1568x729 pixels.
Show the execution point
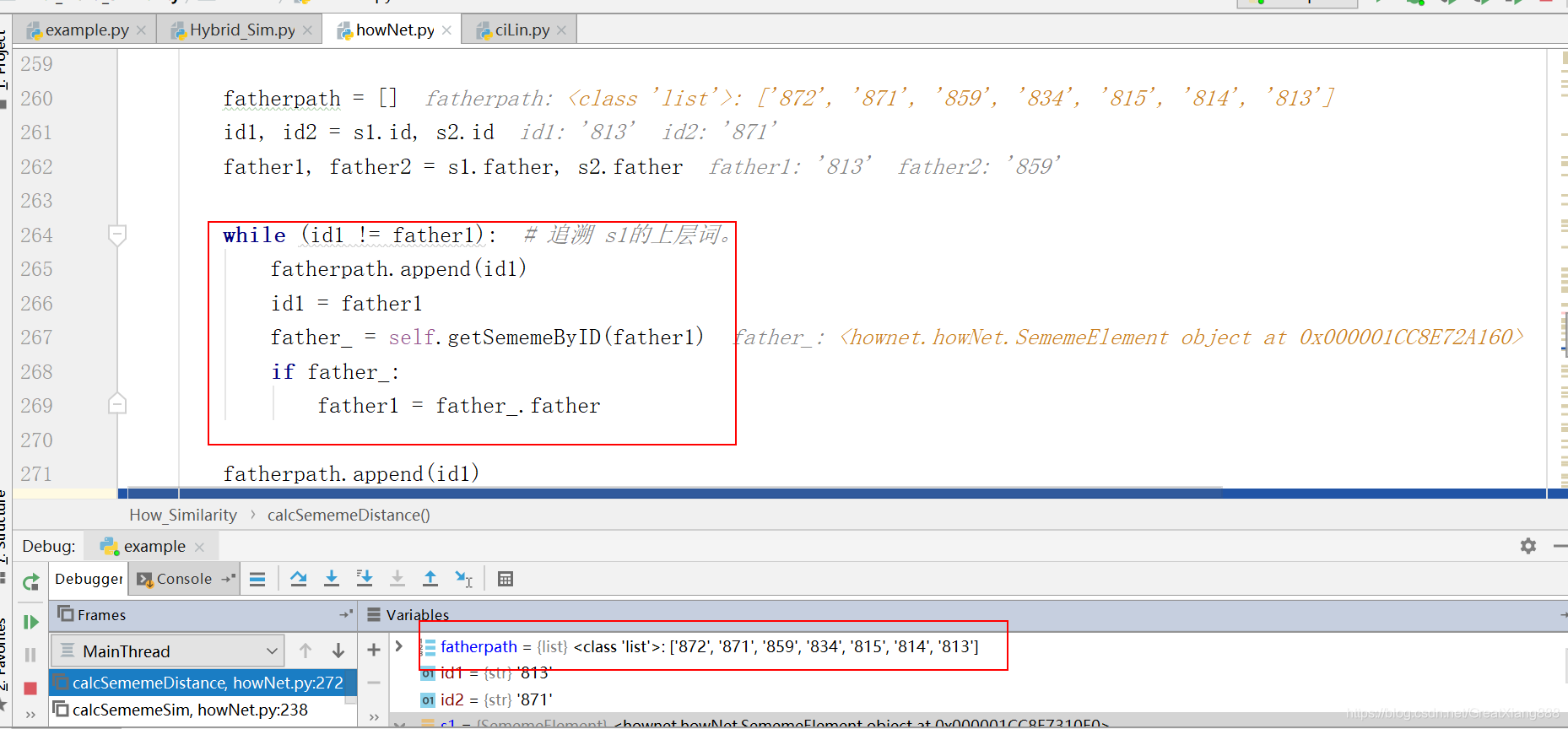coord(257,579)
